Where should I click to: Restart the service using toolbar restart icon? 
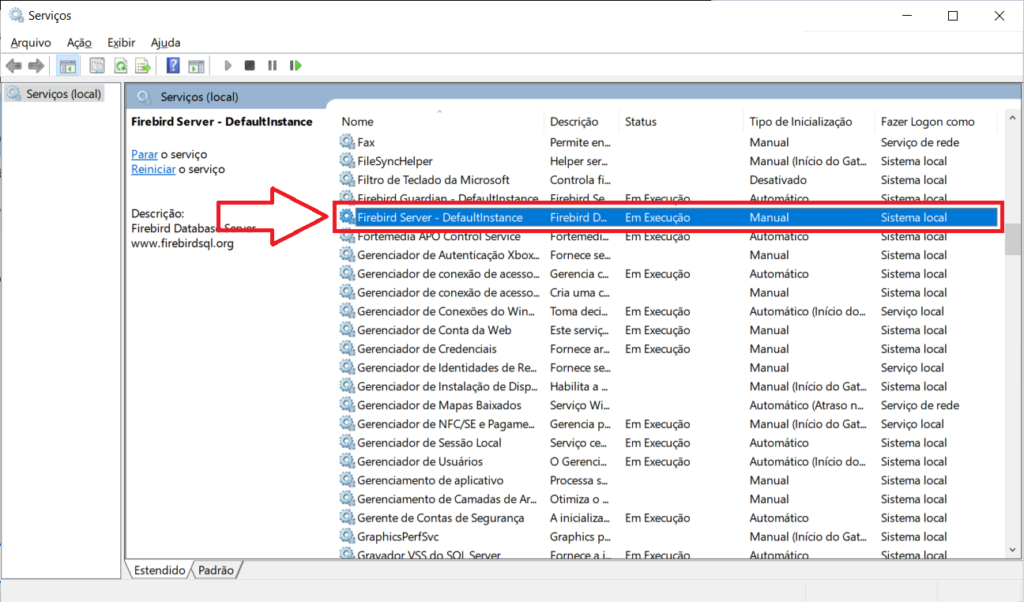[295, 66]
